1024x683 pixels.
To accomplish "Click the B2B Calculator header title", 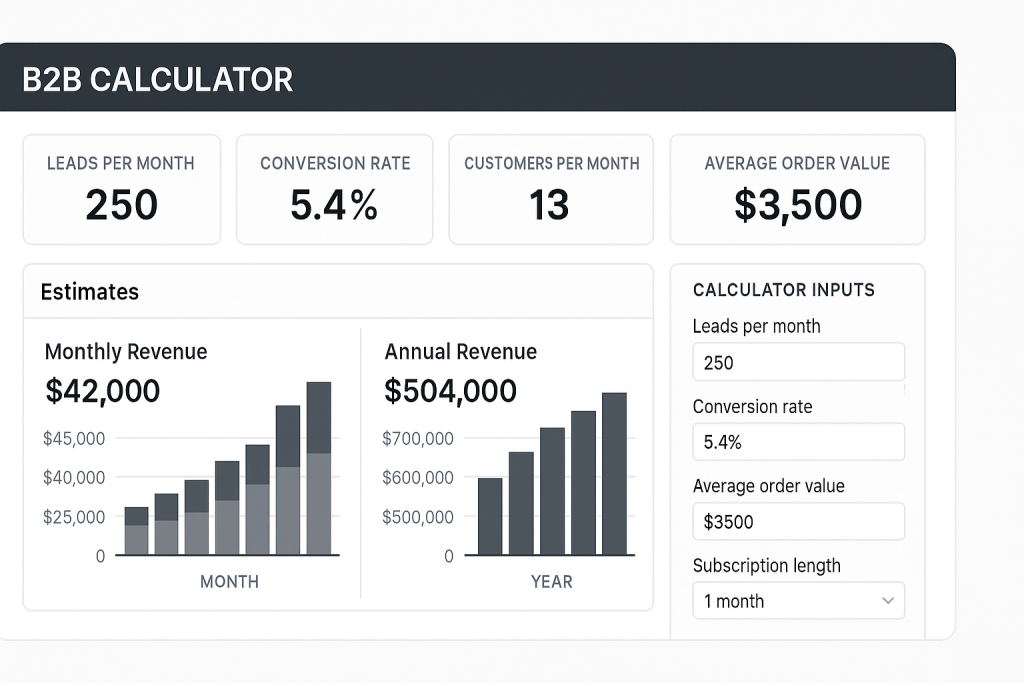I will 157,79.
